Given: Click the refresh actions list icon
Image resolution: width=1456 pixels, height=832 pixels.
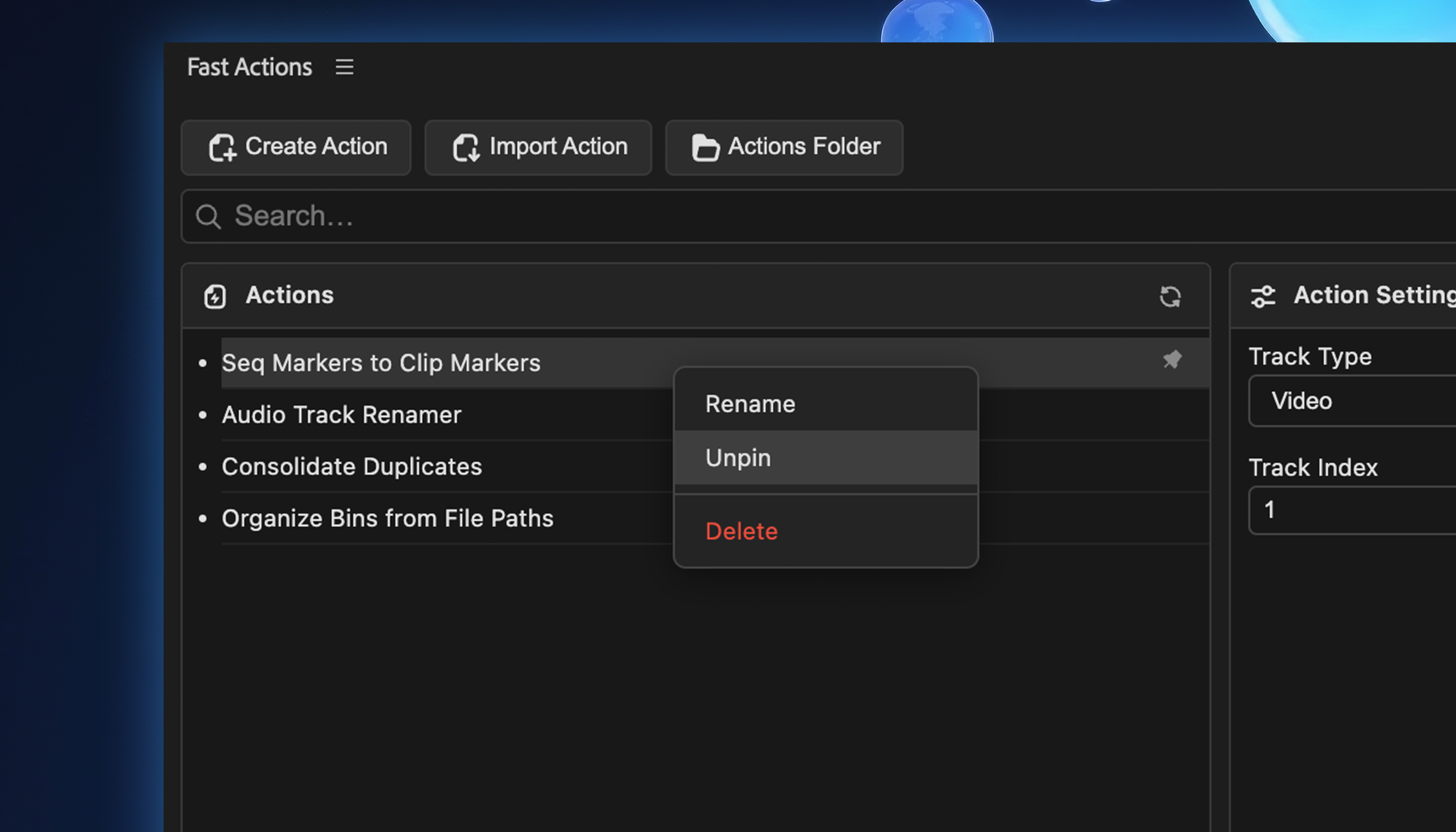Looking at the screenshot, I should click(x=1169, y=296).
